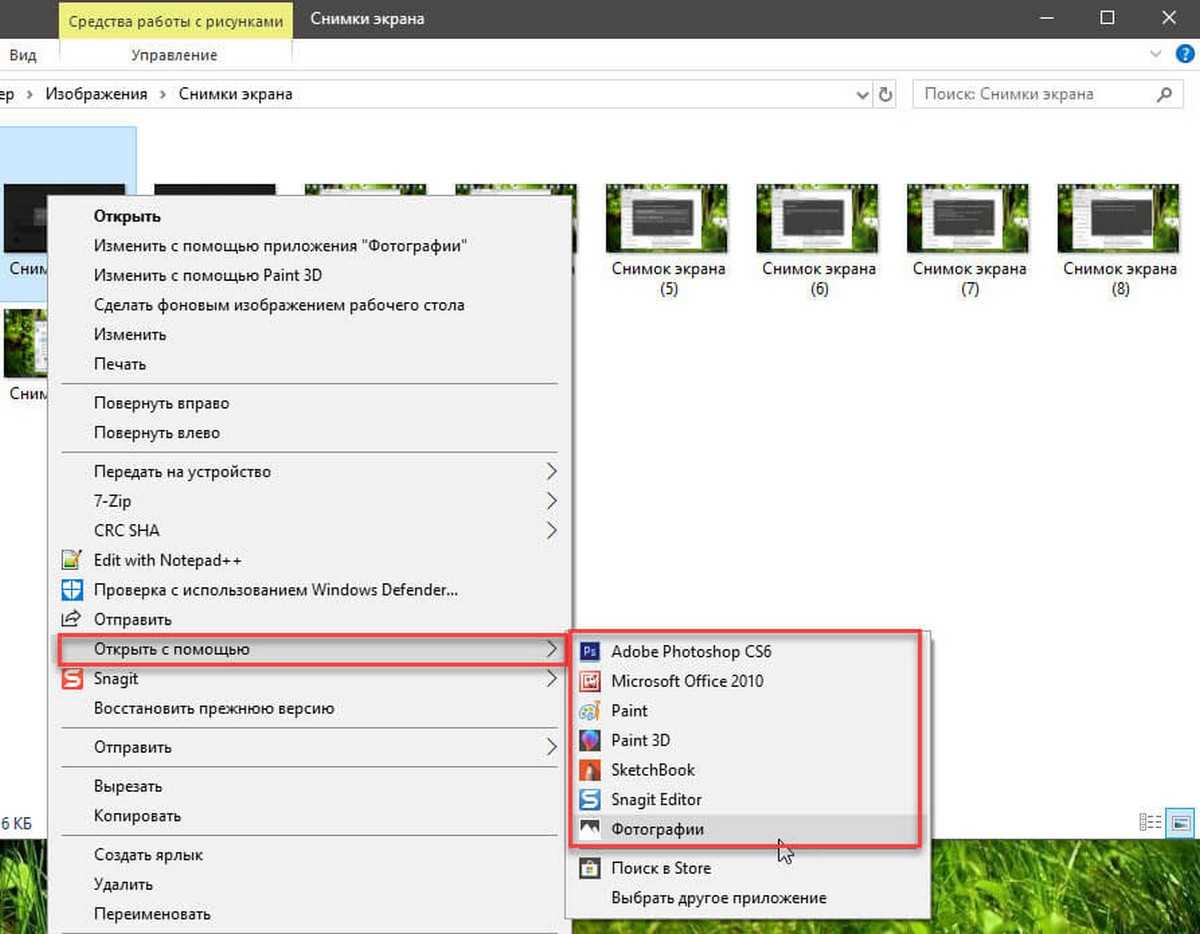
Task: Pick the Snagit Editor icon
Action: [590, 800]
